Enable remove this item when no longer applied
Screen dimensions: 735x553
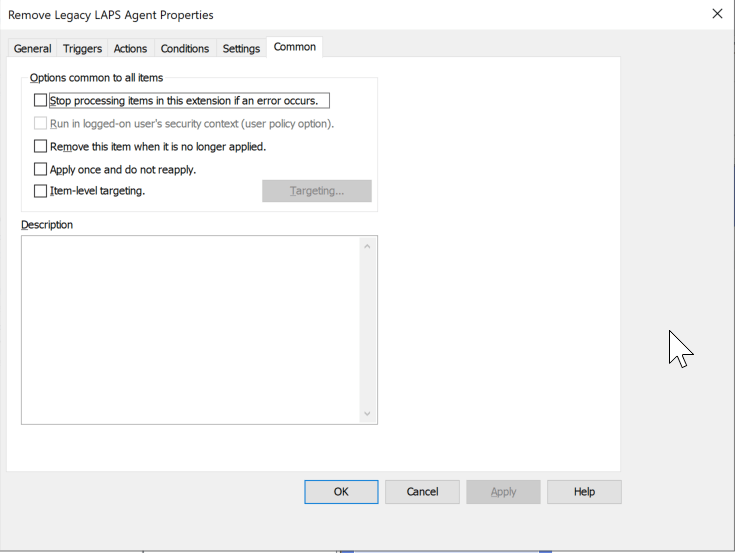coord(41,147)
